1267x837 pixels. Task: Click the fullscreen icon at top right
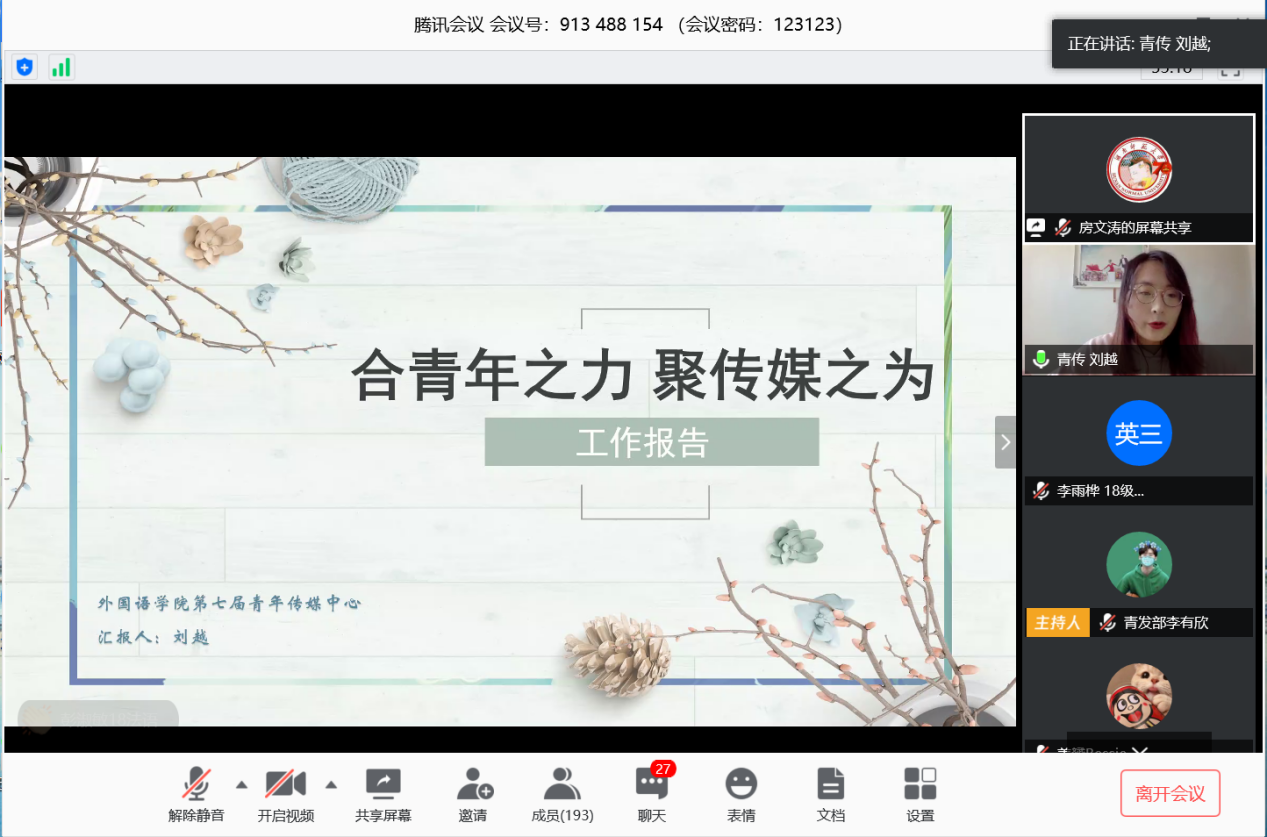tap(1230, 70)
